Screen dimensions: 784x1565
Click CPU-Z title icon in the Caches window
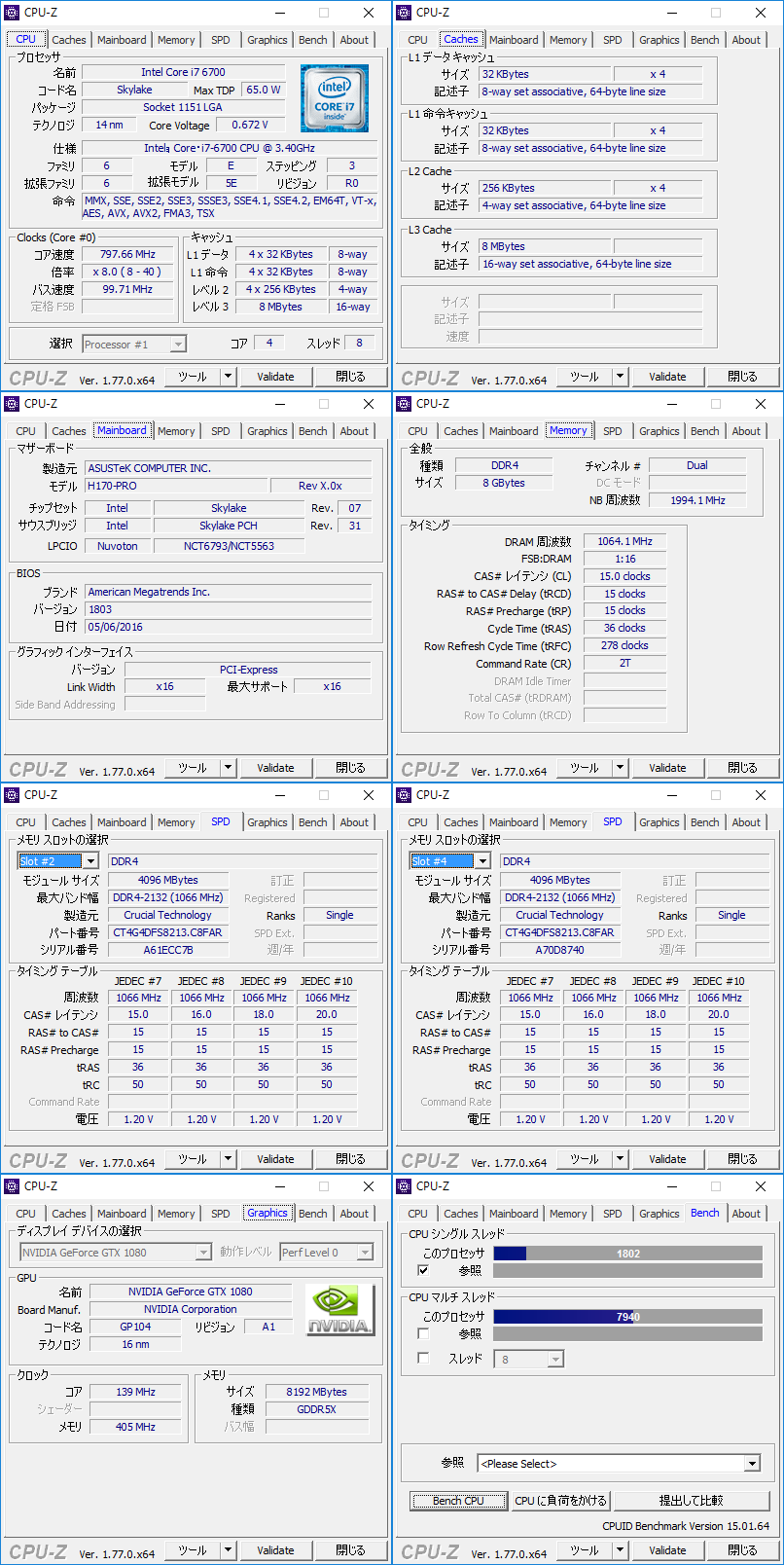click(x=405, y=13)
